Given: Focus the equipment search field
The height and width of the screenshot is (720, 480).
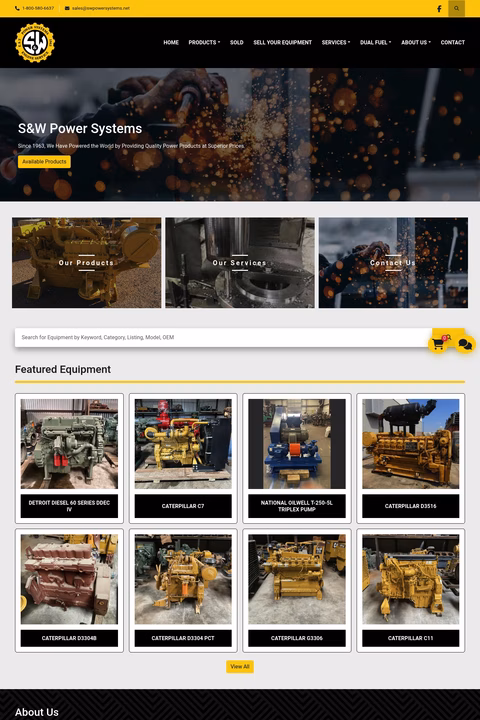Looking at the screenshot, I should pos(223,338).
